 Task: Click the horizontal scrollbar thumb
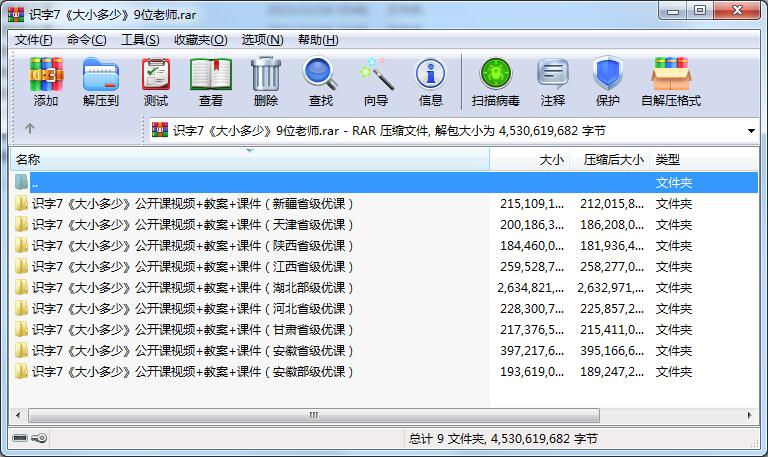pos(314,415)
